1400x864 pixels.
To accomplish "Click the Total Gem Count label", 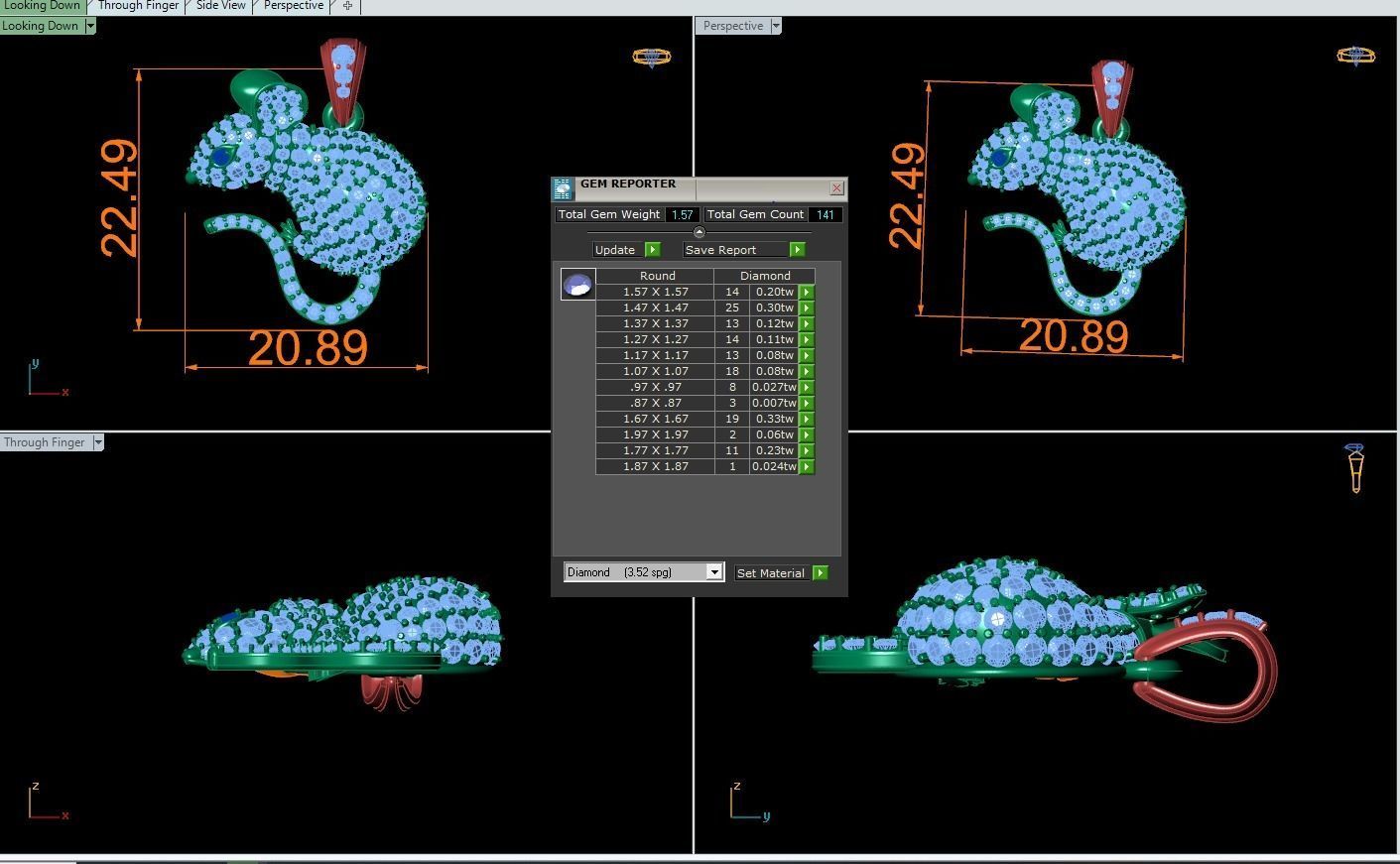I will tap(756, 214).
